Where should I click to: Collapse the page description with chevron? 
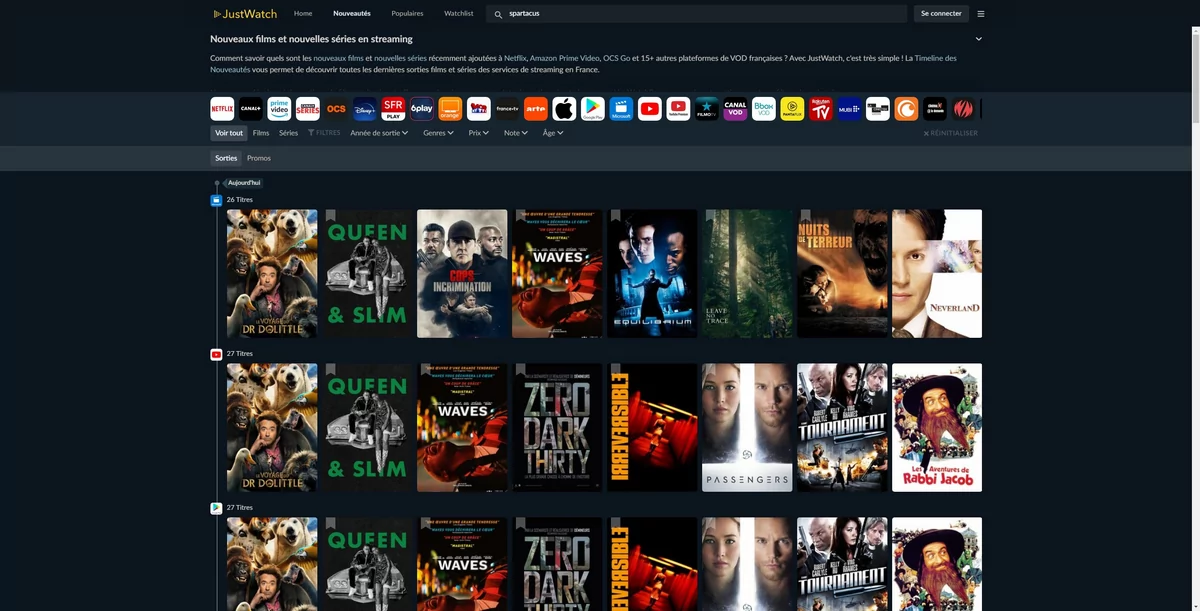coord(978,39)
